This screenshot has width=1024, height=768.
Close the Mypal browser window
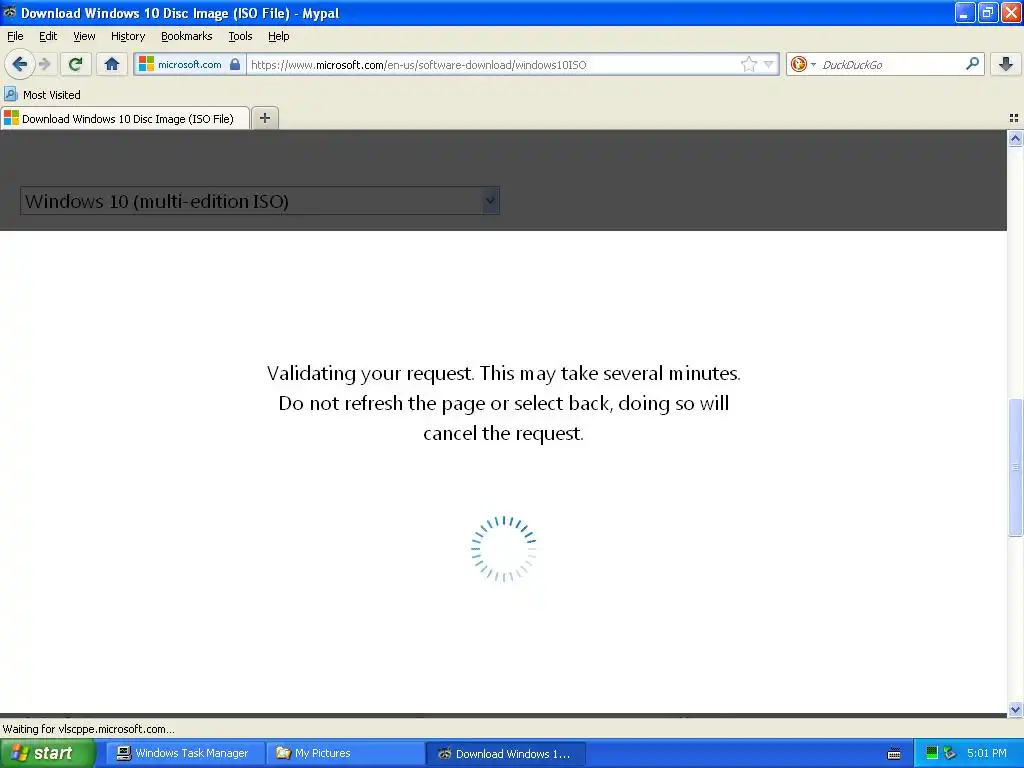tap(1011, 12)
